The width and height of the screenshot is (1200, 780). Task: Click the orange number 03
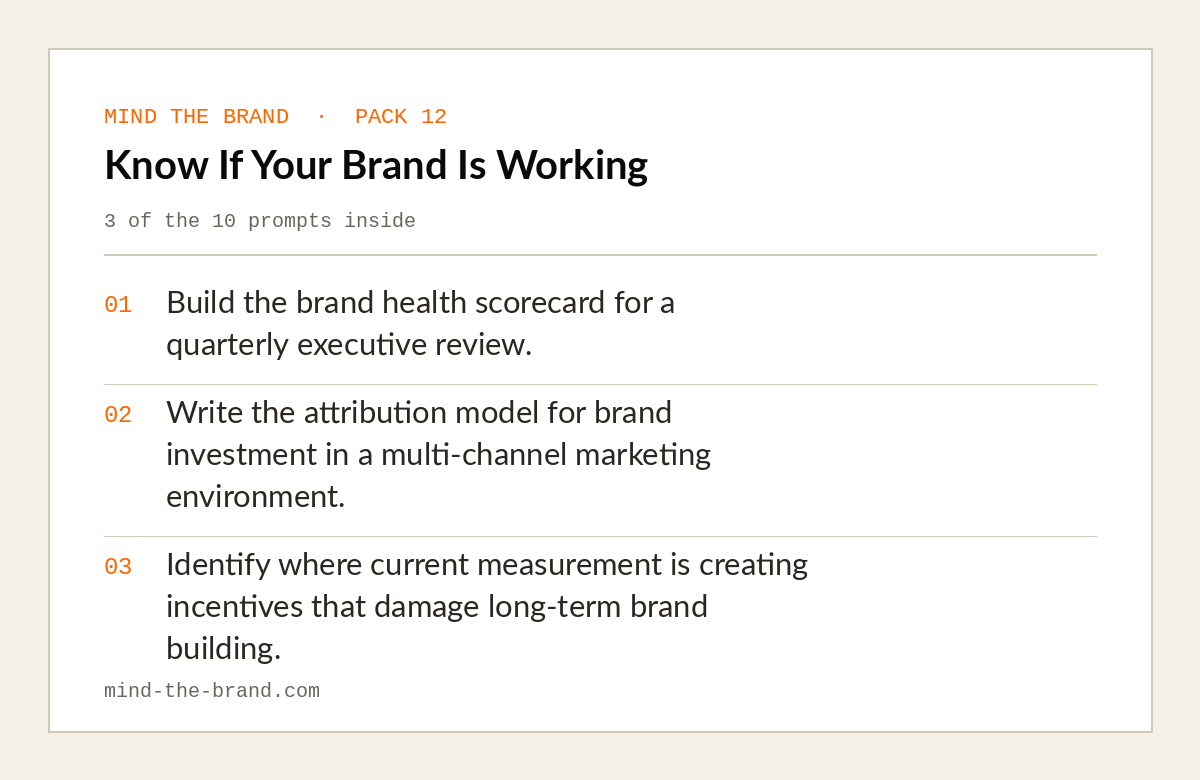(x=118, y=567)
